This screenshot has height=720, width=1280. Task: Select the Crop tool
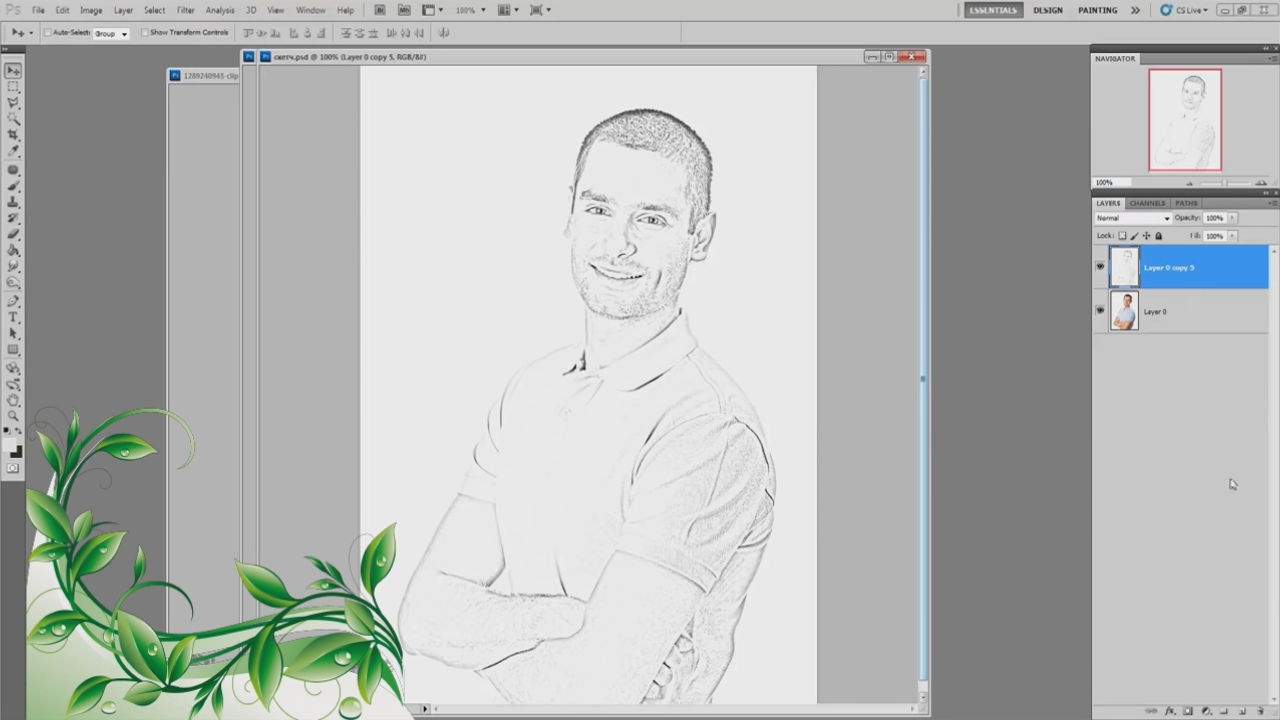[x=13, y=135]
